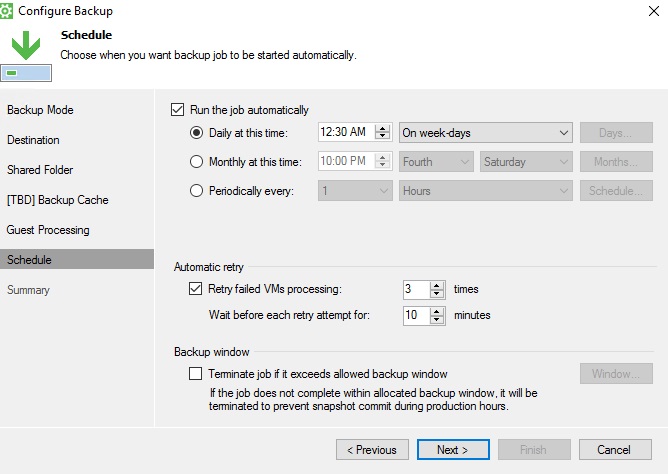Decrease retry times count spinner down
Image resolution: width=668 pixels, height=474 pixels.
point(437,294)
